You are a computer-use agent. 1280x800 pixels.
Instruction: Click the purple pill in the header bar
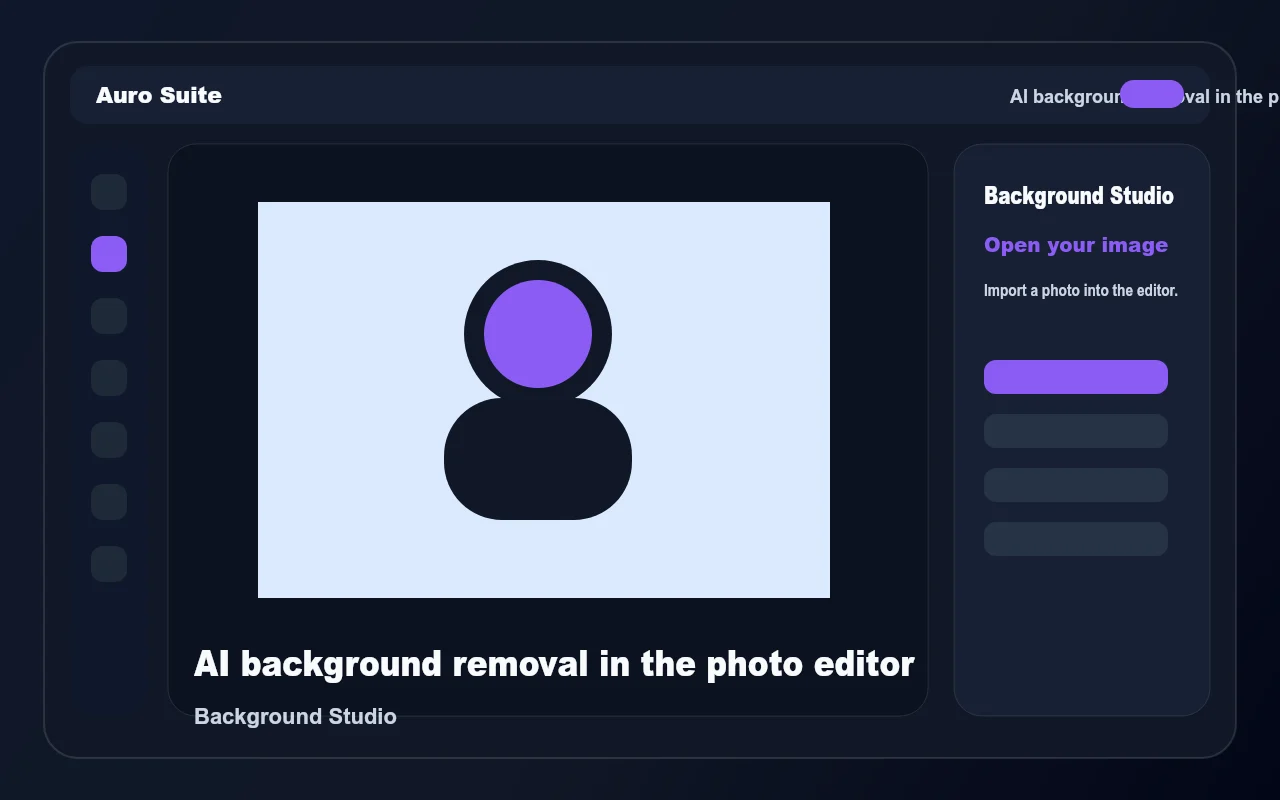(1152, 94)
